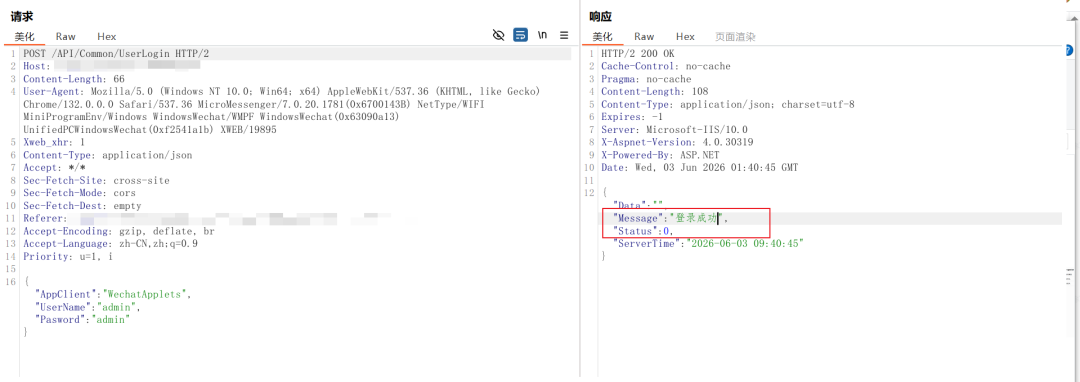
Task: Click the Sec-Fetch-Mode: cors header
Action: (x=80, y=193)
